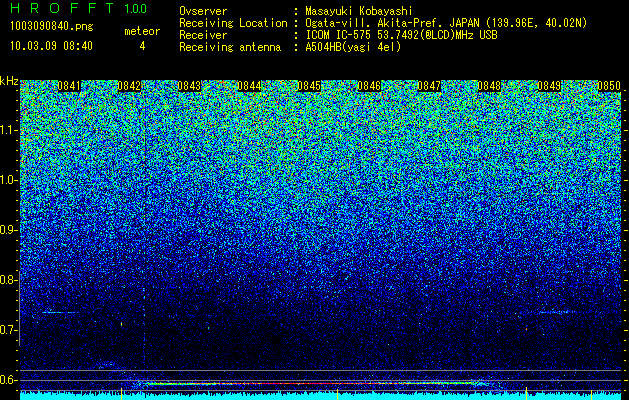
Task: Click the 0842 time marker
Action: (x=129, y=86)
